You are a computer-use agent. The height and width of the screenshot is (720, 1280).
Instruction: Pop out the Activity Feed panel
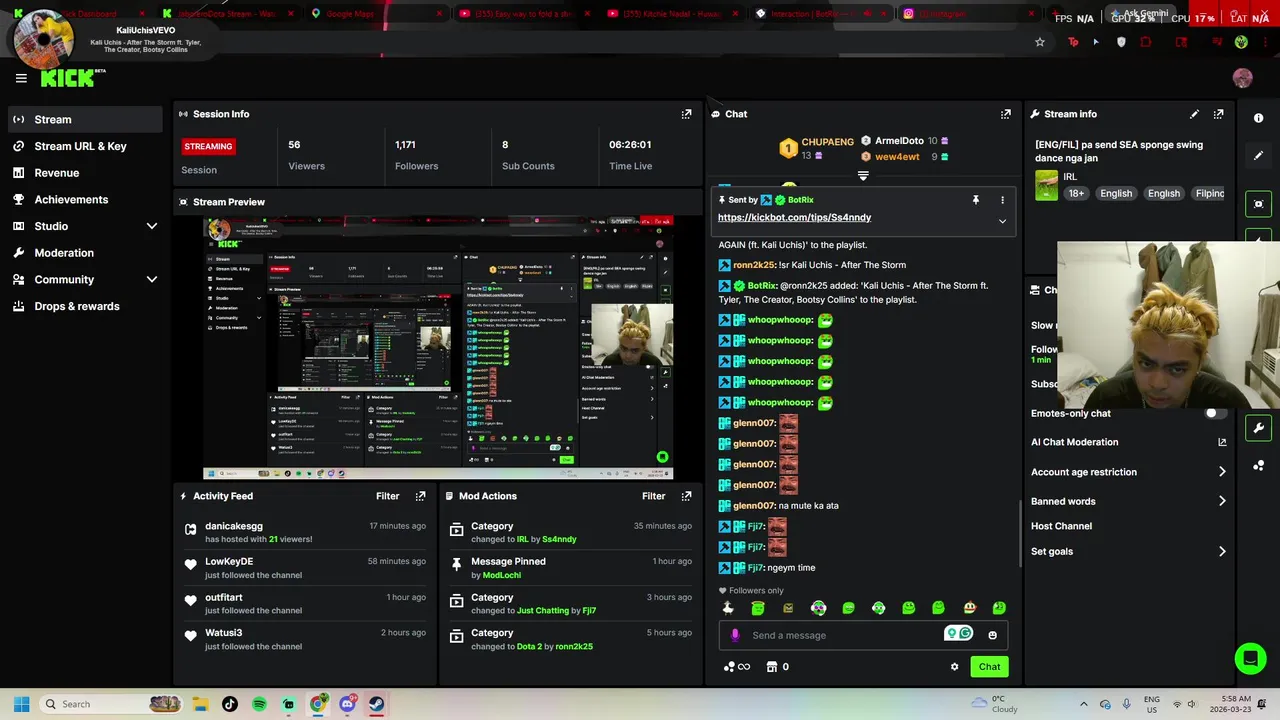420,496
